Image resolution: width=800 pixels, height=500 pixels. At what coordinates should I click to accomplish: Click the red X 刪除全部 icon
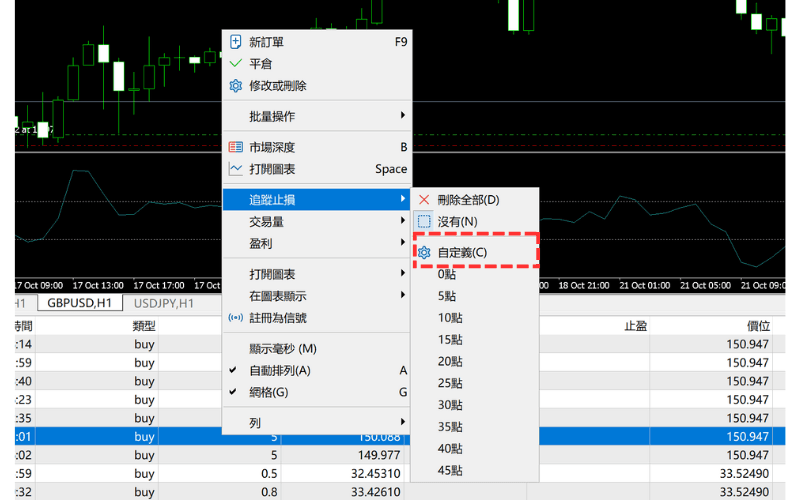click(424, 200)
